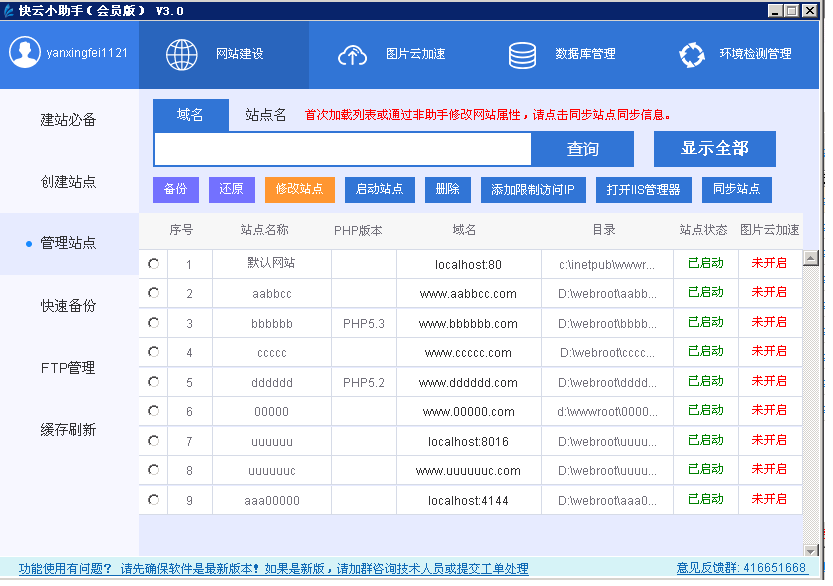833x586 pixels.
Task: Open the 网站建设 module via globe icon
Action: (182, 55)
